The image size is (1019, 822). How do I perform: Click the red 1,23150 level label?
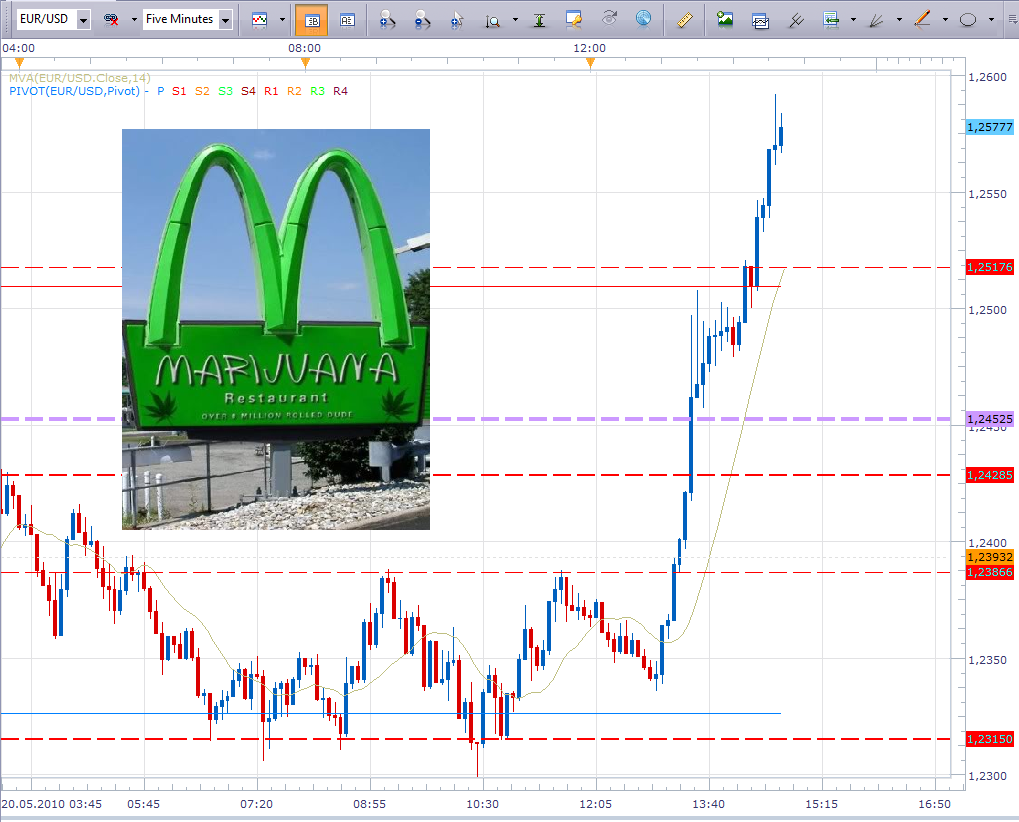(990, 739)
